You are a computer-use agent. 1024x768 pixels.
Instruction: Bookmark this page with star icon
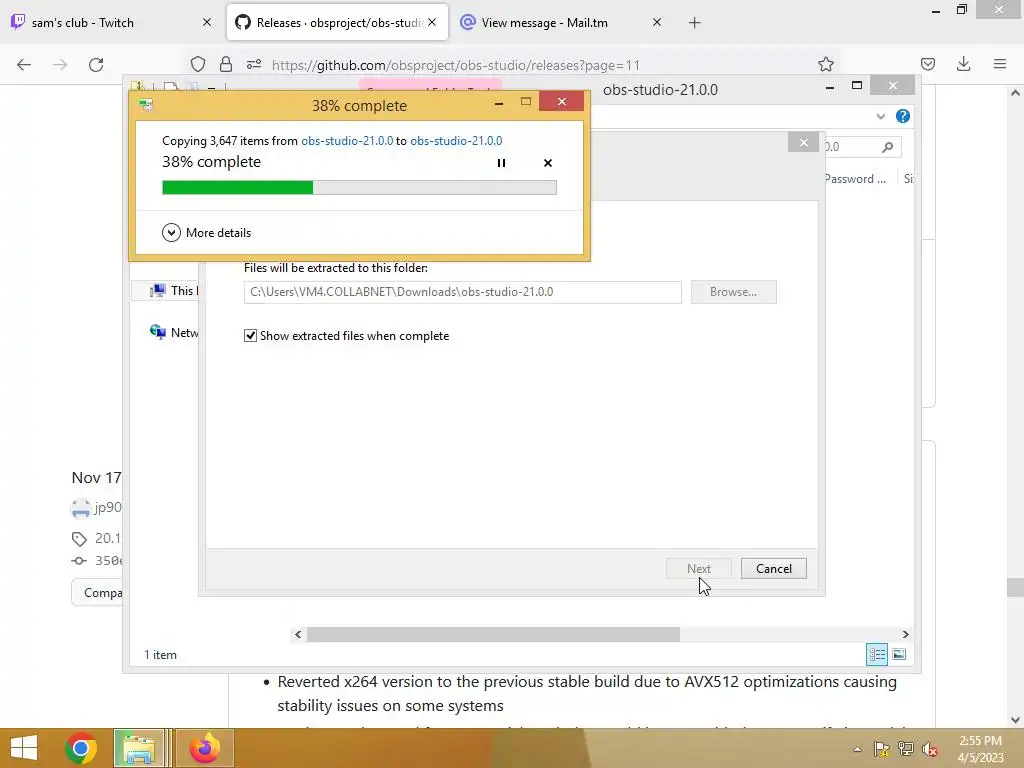(x=825, y=64)
